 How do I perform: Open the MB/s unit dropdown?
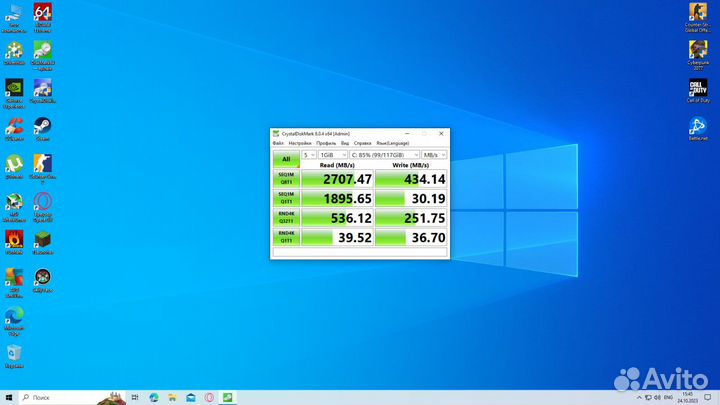click(x=434, y=155)
